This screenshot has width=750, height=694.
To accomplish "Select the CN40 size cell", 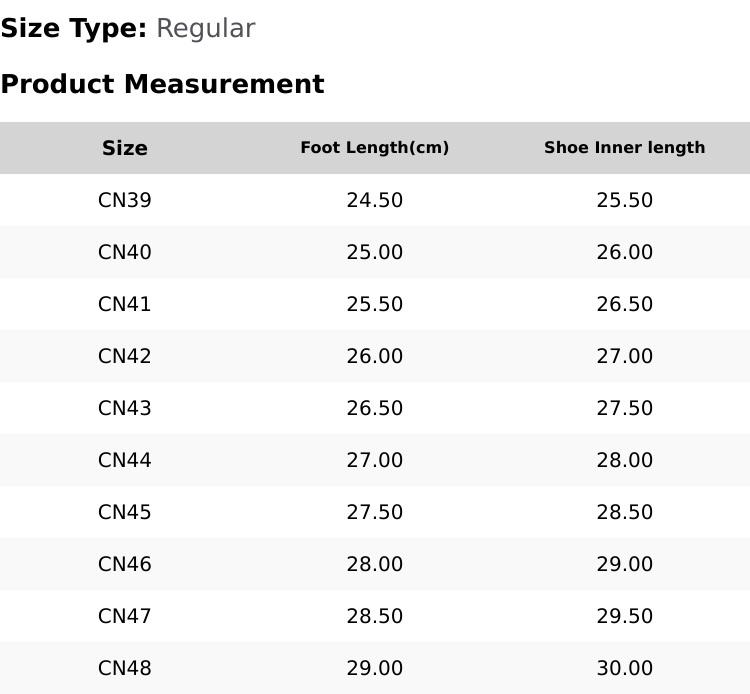I will 124,252.
